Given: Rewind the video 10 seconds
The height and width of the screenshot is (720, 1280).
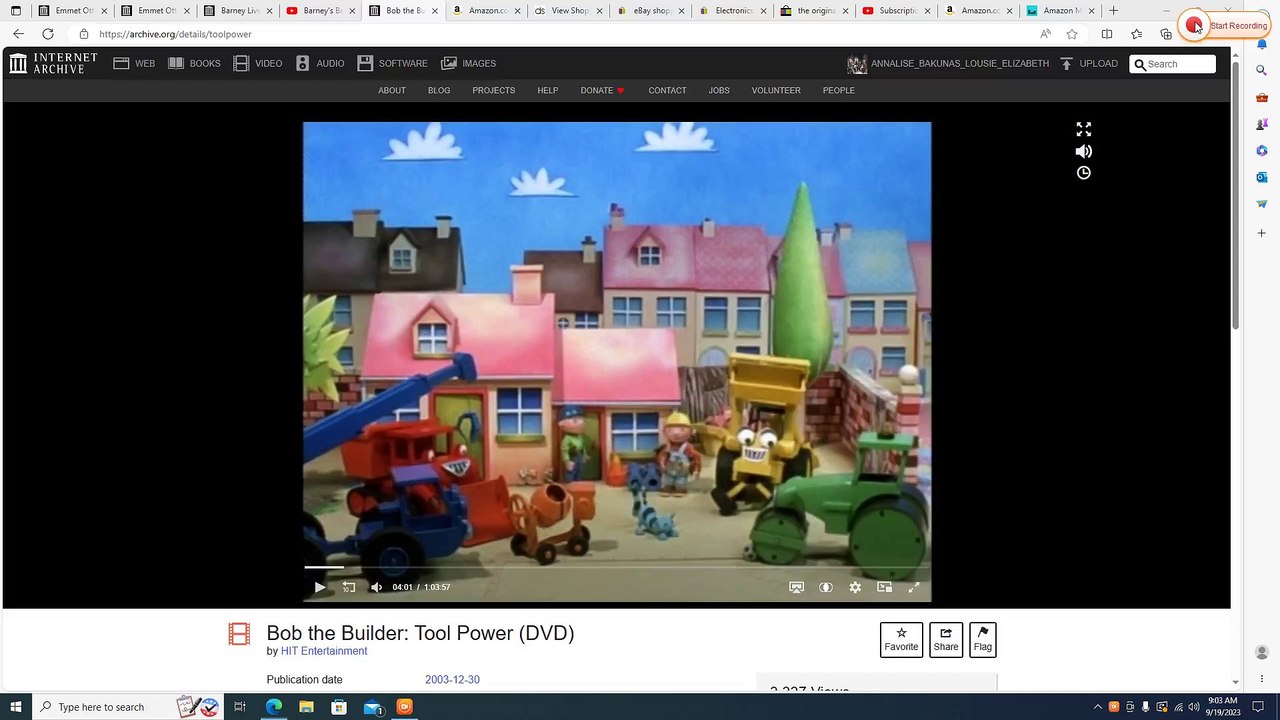Looking at the screenshot, I should 349,587.
